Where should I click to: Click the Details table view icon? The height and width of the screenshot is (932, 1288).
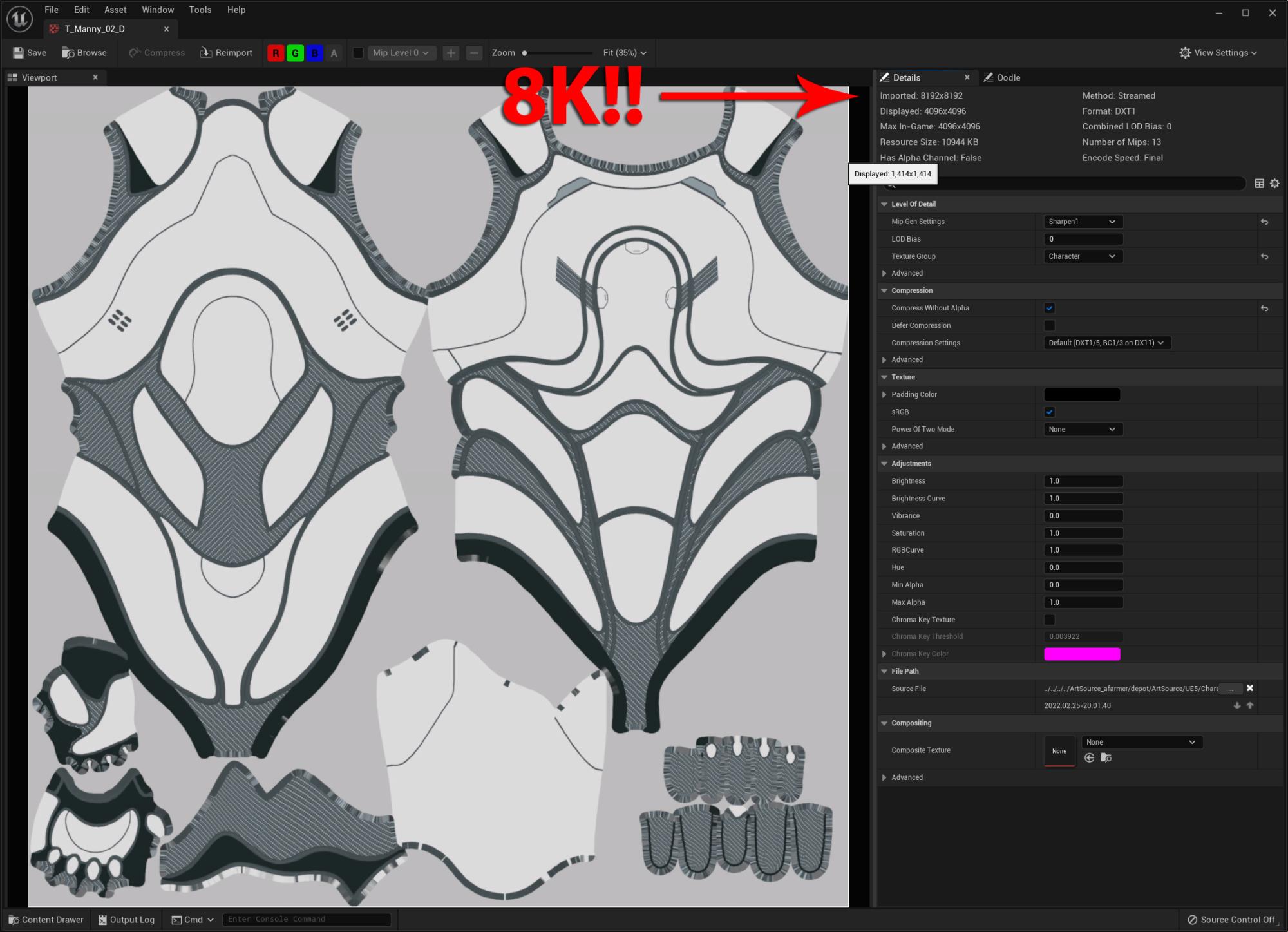(x=1259, y=184)
